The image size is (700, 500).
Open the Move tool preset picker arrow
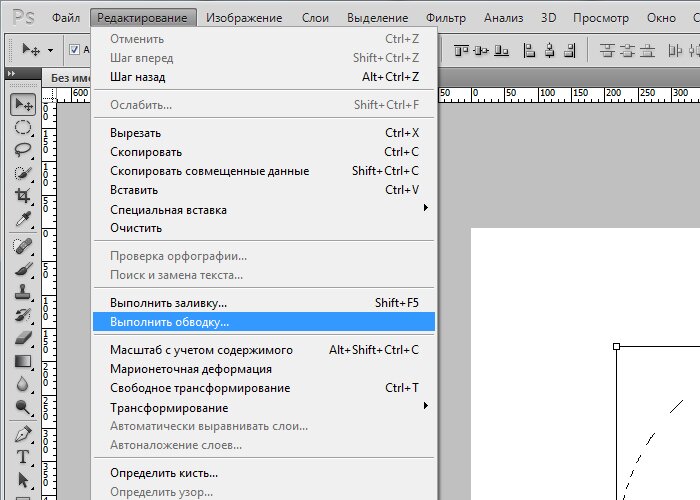pyautogui.click(x=50, y=50)
